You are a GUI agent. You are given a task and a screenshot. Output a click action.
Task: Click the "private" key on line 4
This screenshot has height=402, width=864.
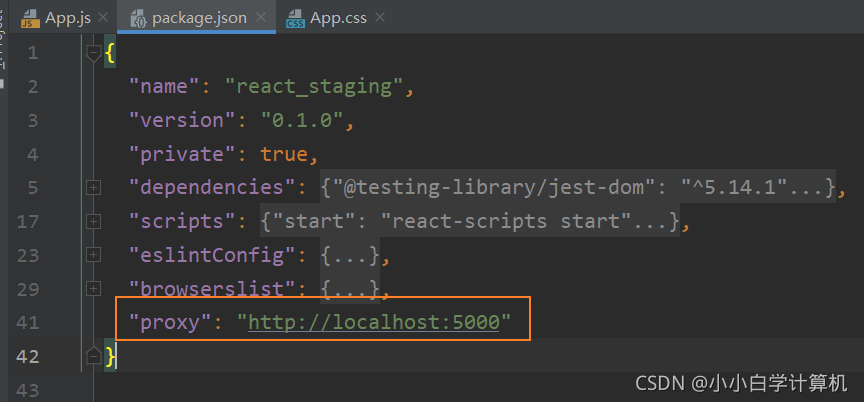pos(182,154)
